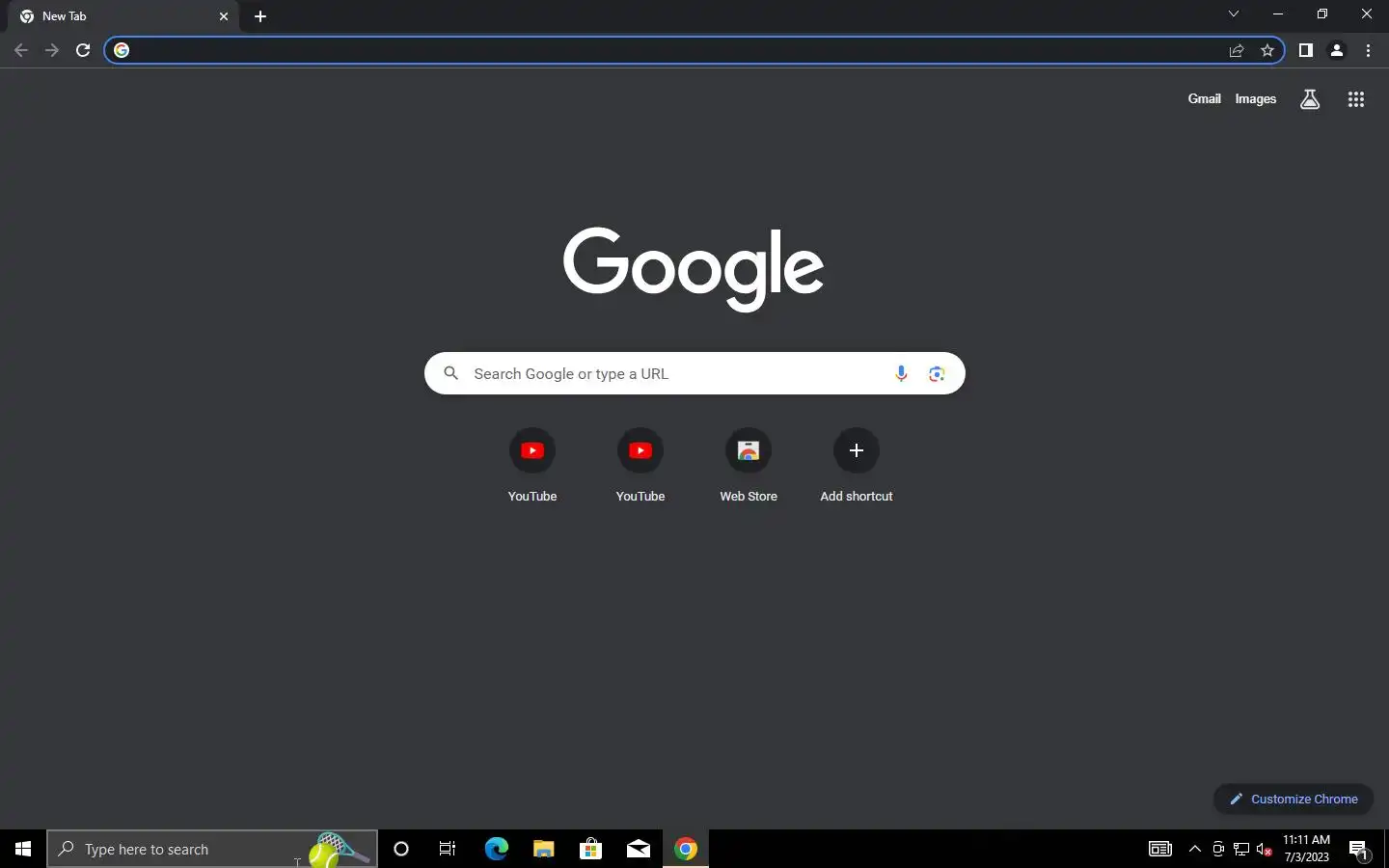Image resolution: width=1389 pixels, height=868 pixels.
Task: Add a new shortcut tile
Action: point(857,466)
